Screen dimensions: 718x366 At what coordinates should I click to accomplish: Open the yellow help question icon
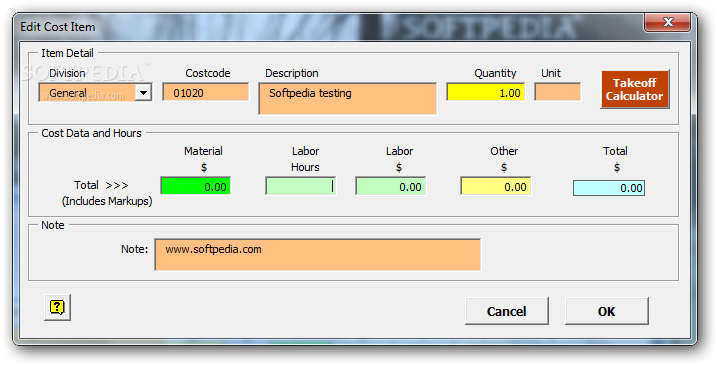click(57, 307)
